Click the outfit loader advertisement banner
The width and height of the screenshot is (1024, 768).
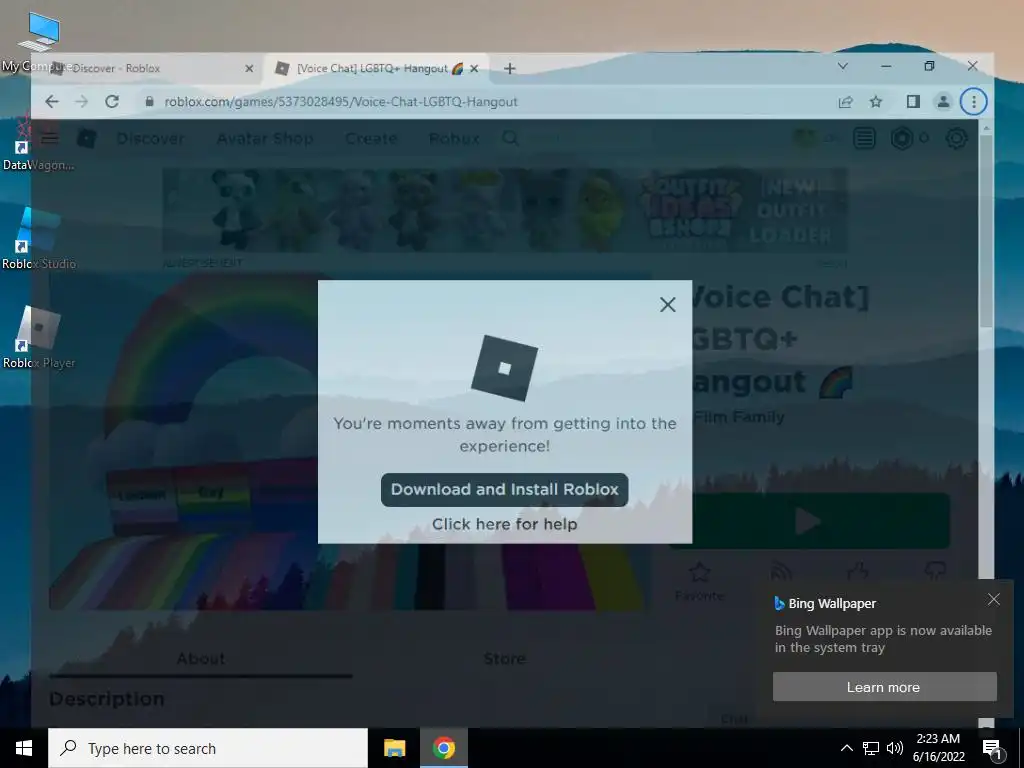coord(504,210)
